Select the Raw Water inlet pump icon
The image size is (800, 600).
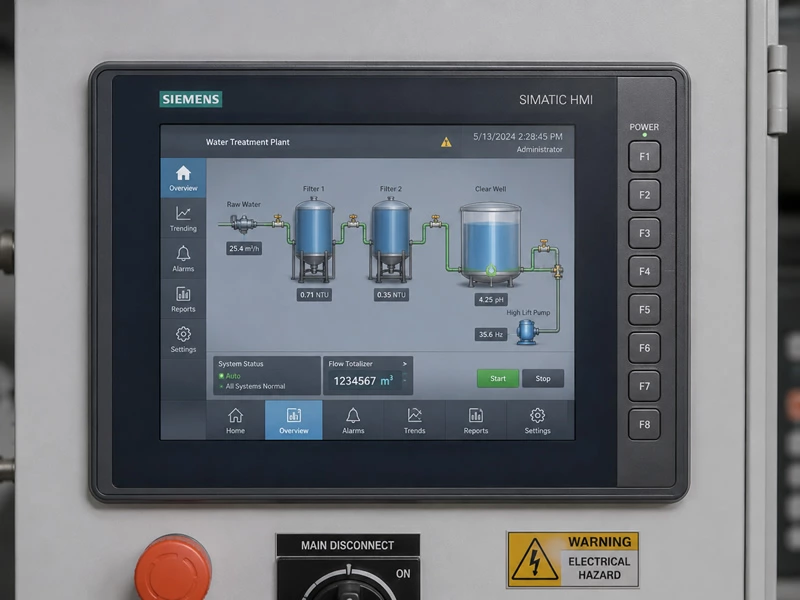pos(243,223)
